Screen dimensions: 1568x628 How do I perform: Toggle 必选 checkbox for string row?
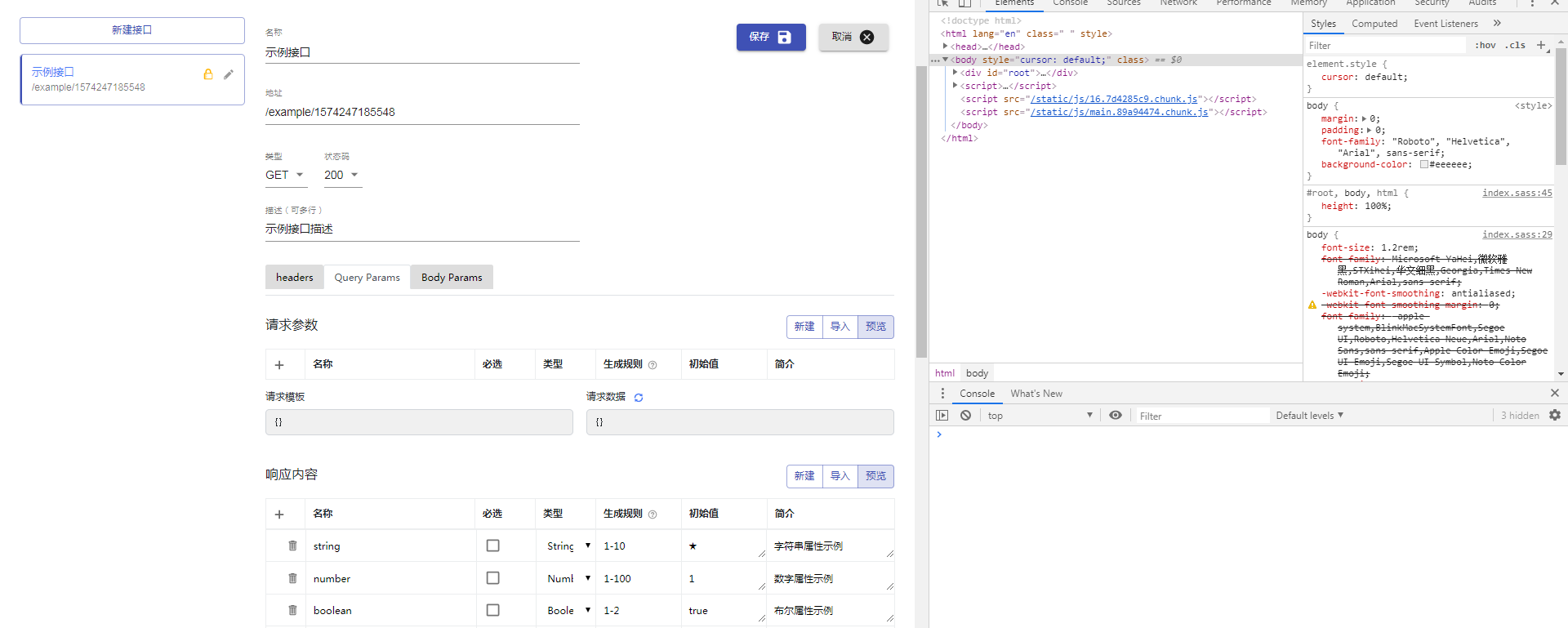point(493,546)
